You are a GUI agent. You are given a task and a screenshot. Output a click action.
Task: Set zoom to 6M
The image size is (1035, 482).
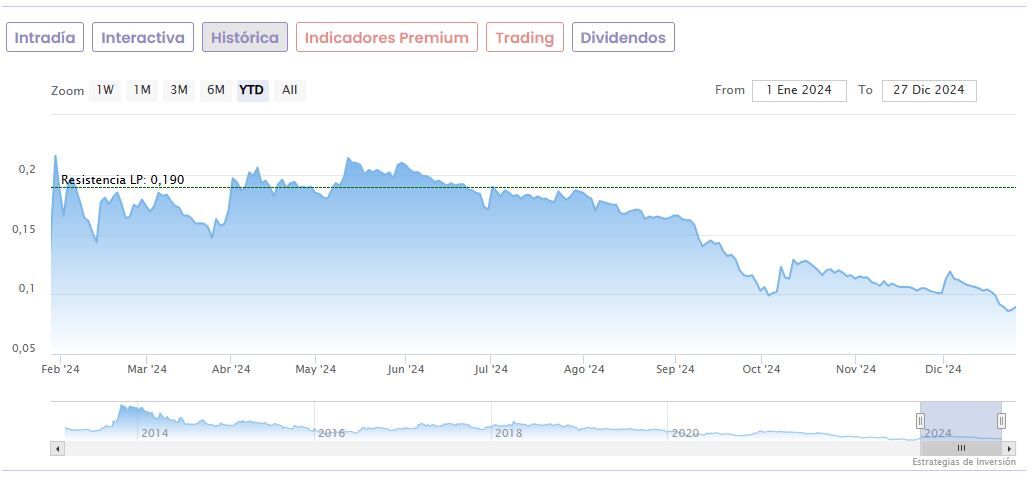point(216,90)
